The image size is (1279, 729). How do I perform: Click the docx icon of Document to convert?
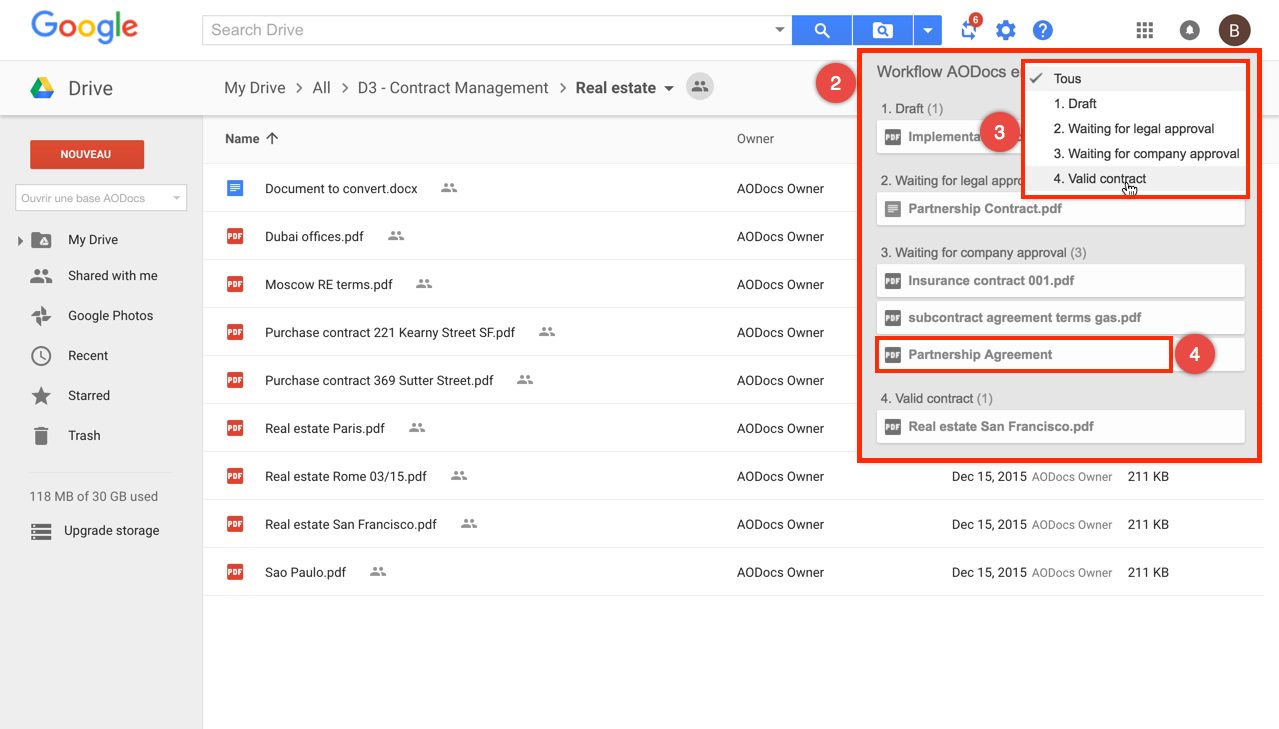235,188
